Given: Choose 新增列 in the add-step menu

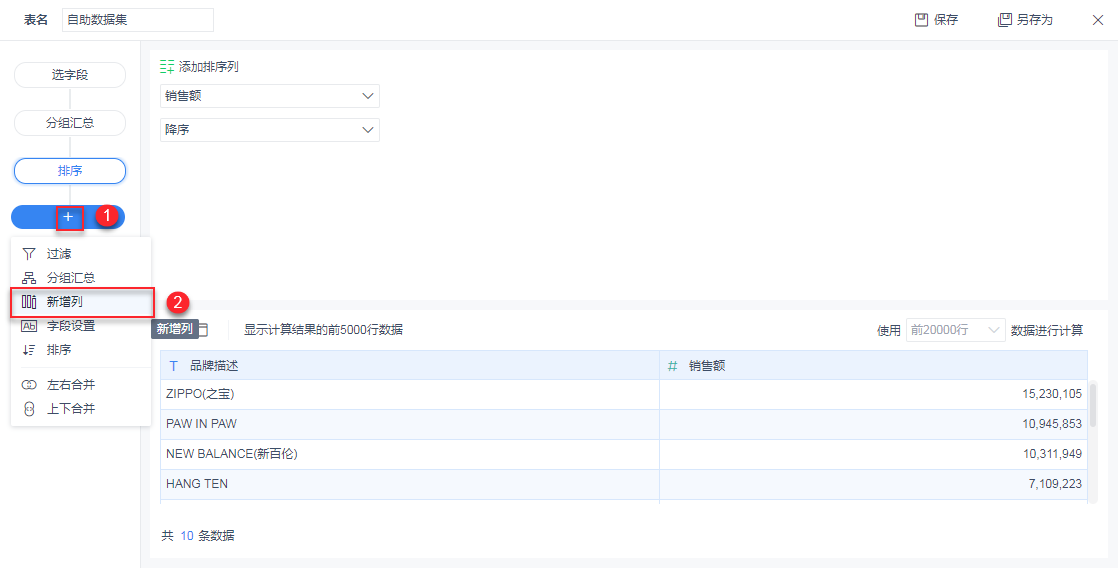Looking at the screenshot, I should (x=82, y=302).
